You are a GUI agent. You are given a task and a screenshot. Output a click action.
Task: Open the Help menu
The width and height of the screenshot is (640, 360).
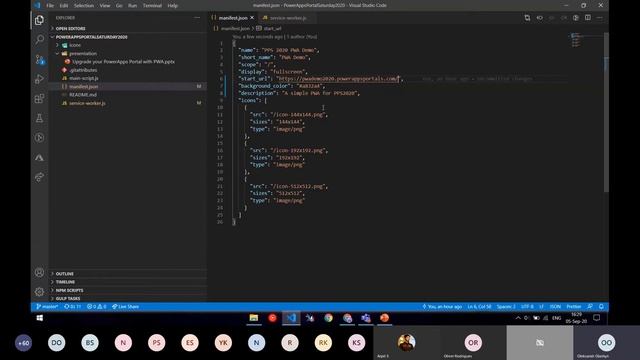click(173, 5)
